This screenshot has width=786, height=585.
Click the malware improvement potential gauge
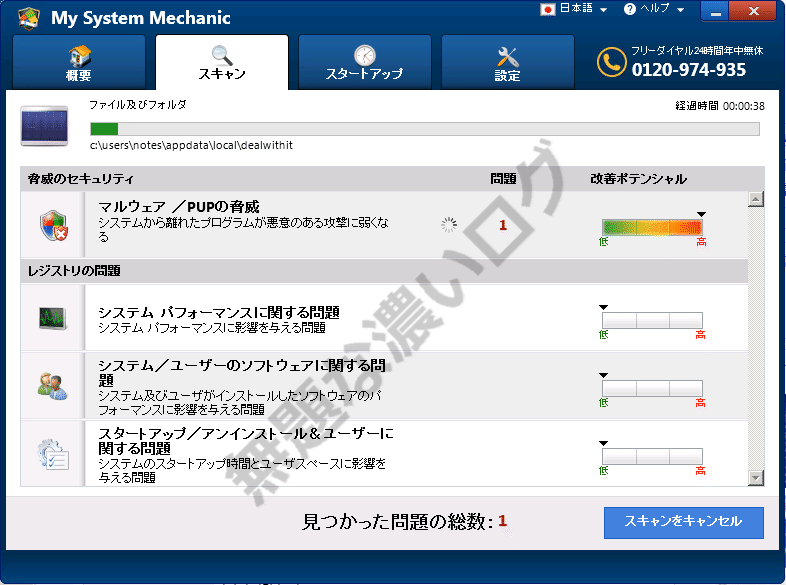652,227
